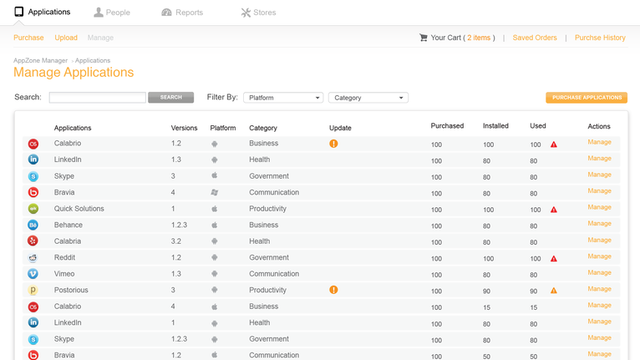
Task: Click Manage link for Reddit
Action: [599, 256]
